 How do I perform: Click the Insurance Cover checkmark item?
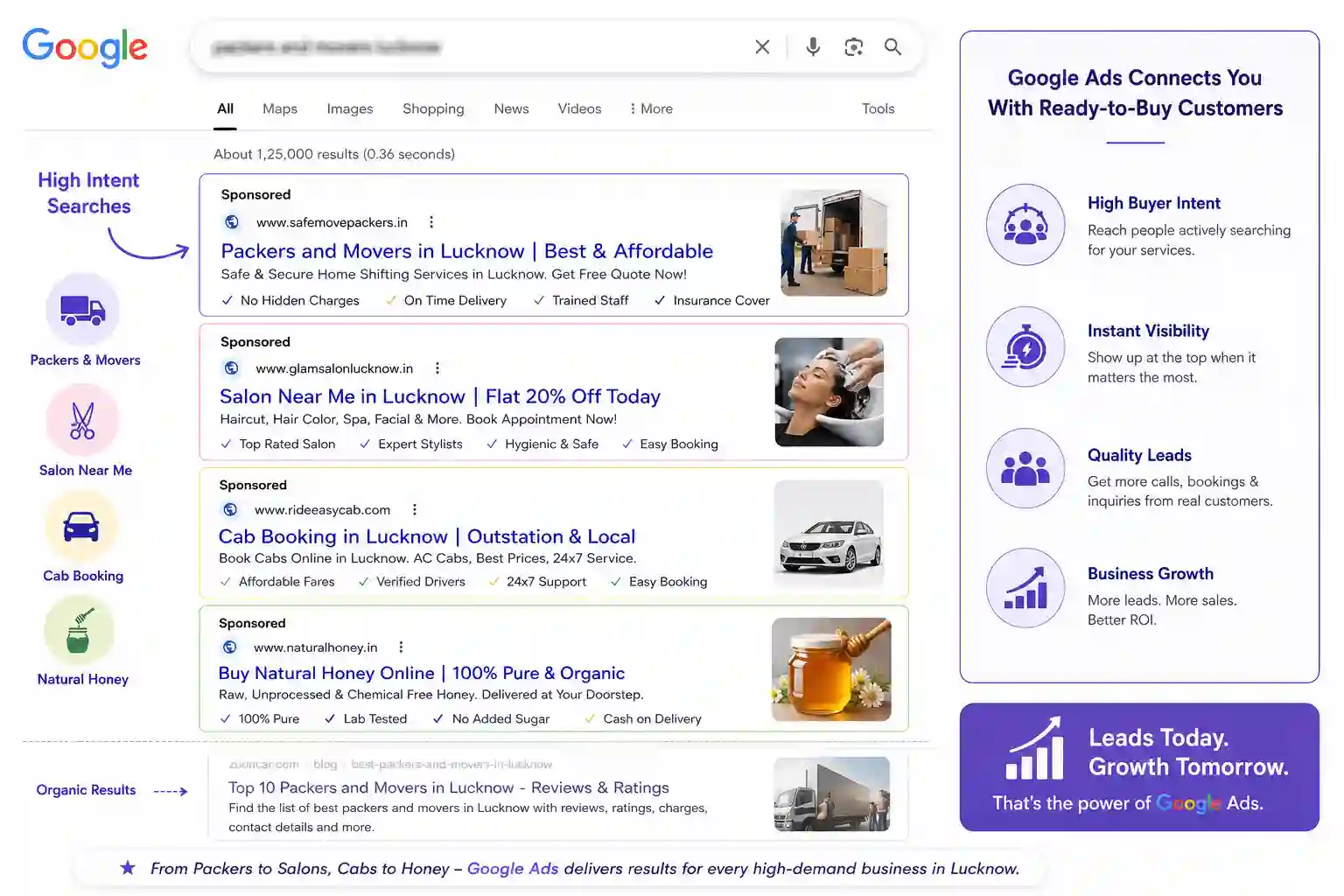click(712, 300)
